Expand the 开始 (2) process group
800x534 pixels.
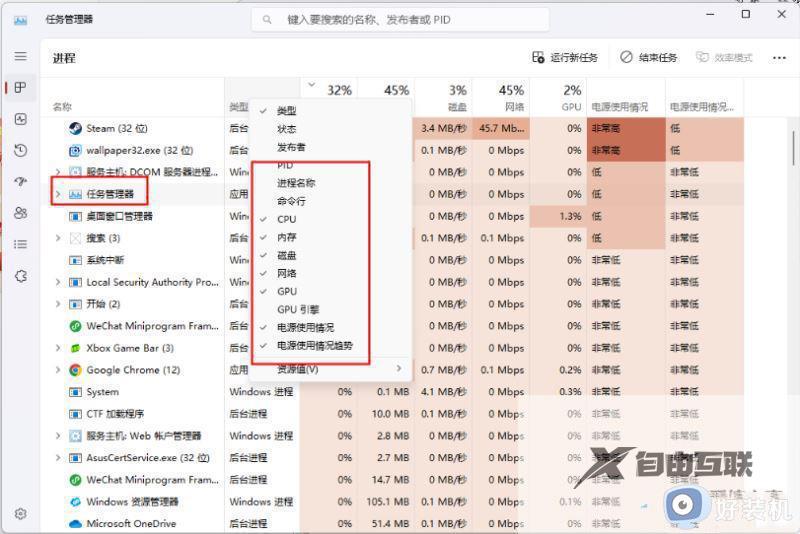coord(58,304)
